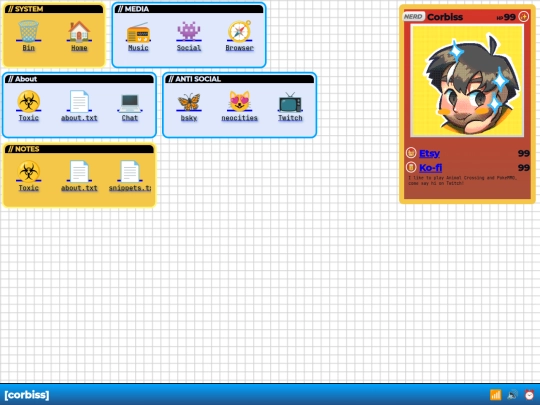
Task: Open the bsky butterfly icon
Action: point(189,102)
